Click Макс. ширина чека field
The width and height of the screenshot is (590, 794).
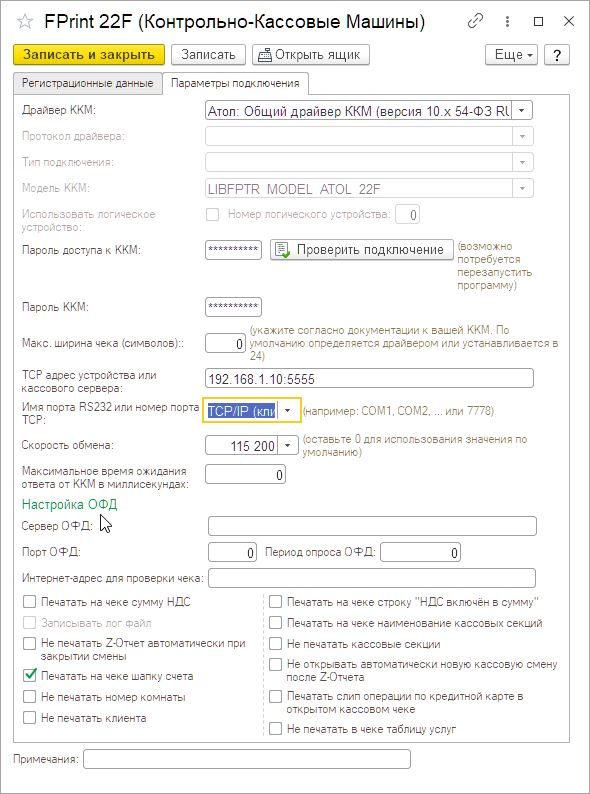(225, 343)
